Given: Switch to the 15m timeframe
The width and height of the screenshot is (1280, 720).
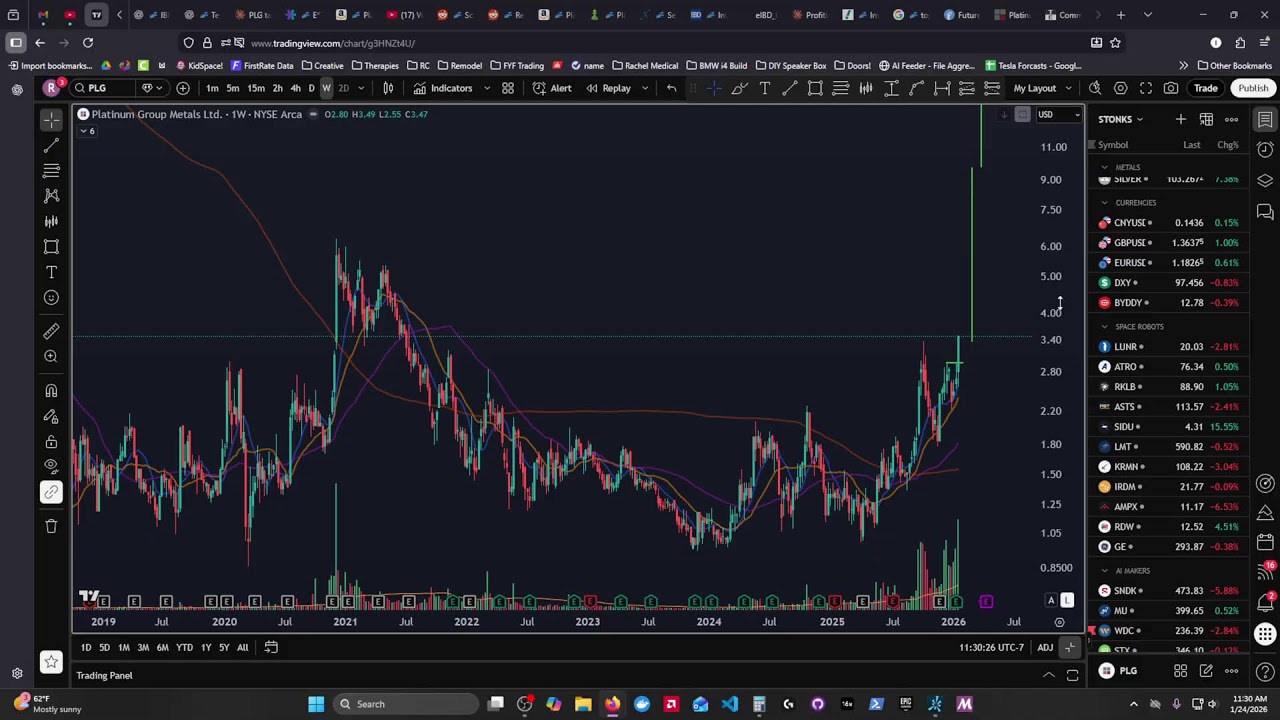Looking at the screenshot, I should click(256, 88).
